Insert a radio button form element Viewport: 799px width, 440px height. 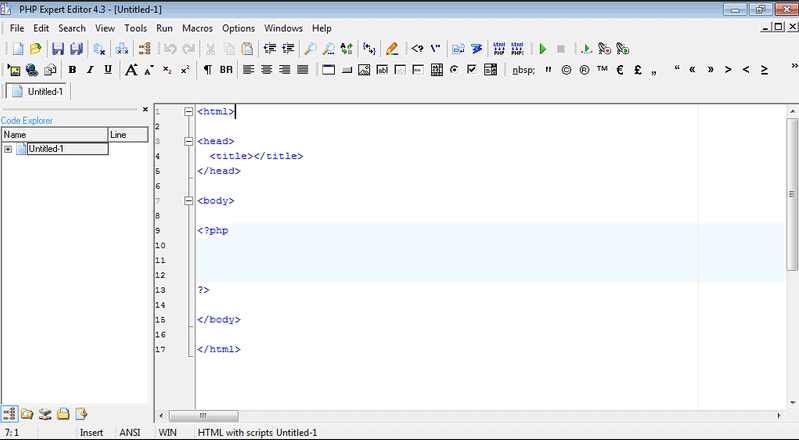(454, 70)
